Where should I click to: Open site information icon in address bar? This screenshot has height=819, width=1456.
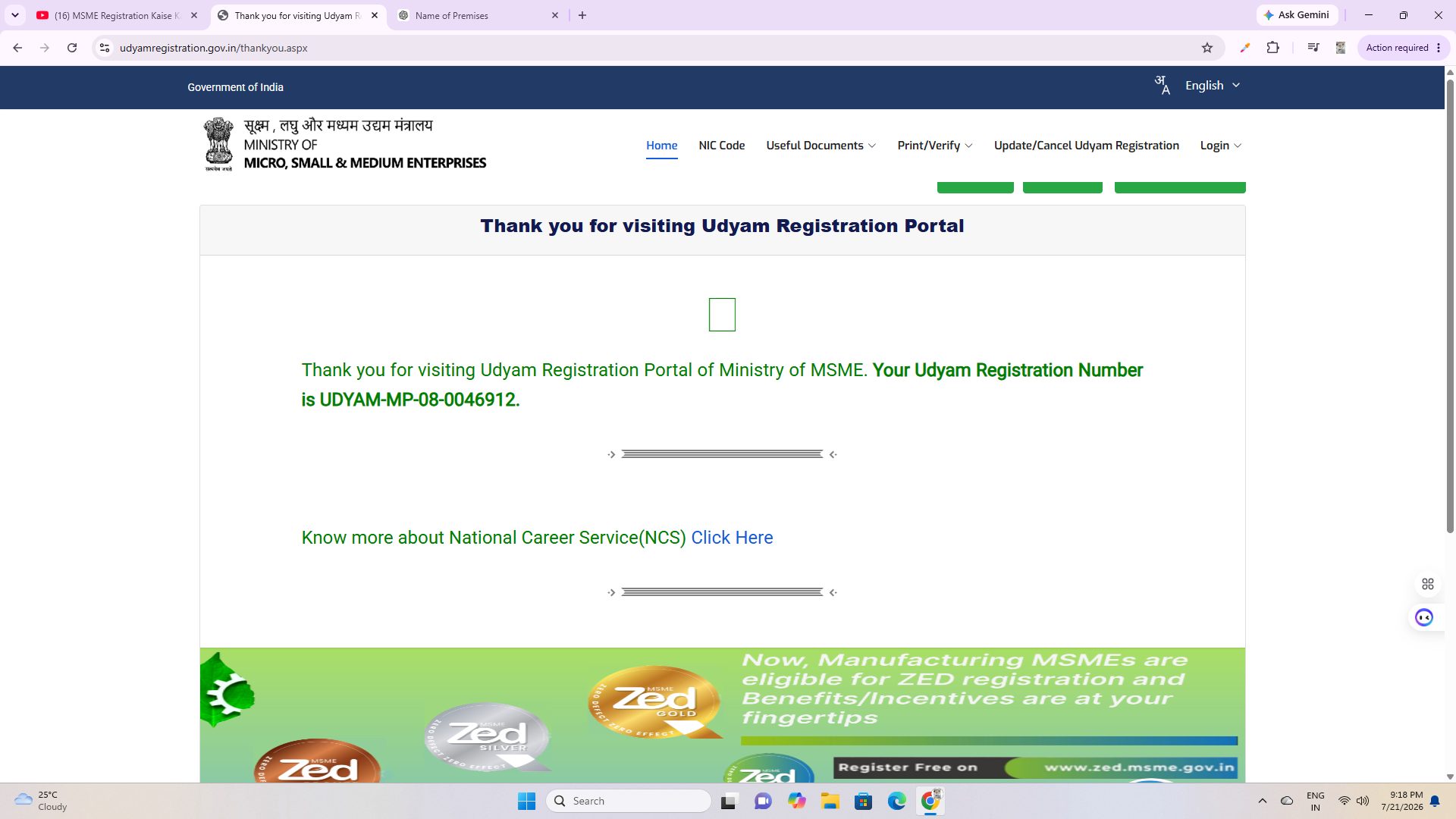tap(105, 48)
